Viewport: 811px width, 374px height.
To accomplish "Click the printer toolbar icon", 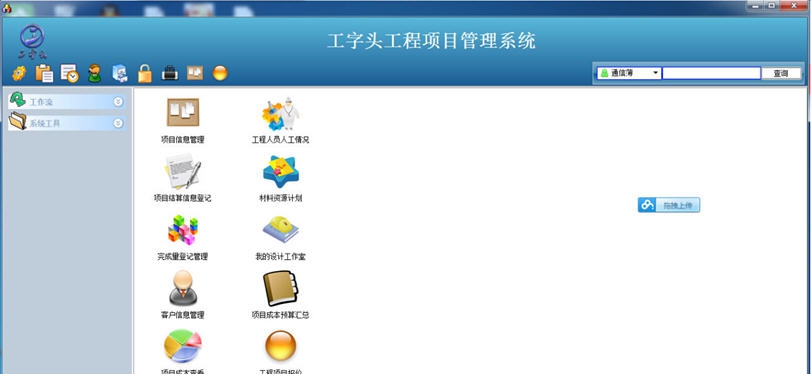I will coord(170,73).
